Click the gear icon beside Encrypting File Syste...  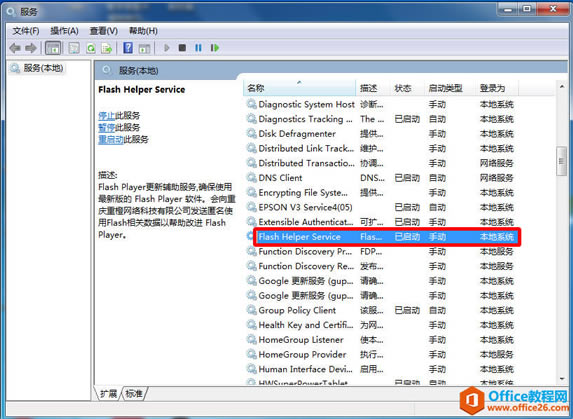pos(251,192)
